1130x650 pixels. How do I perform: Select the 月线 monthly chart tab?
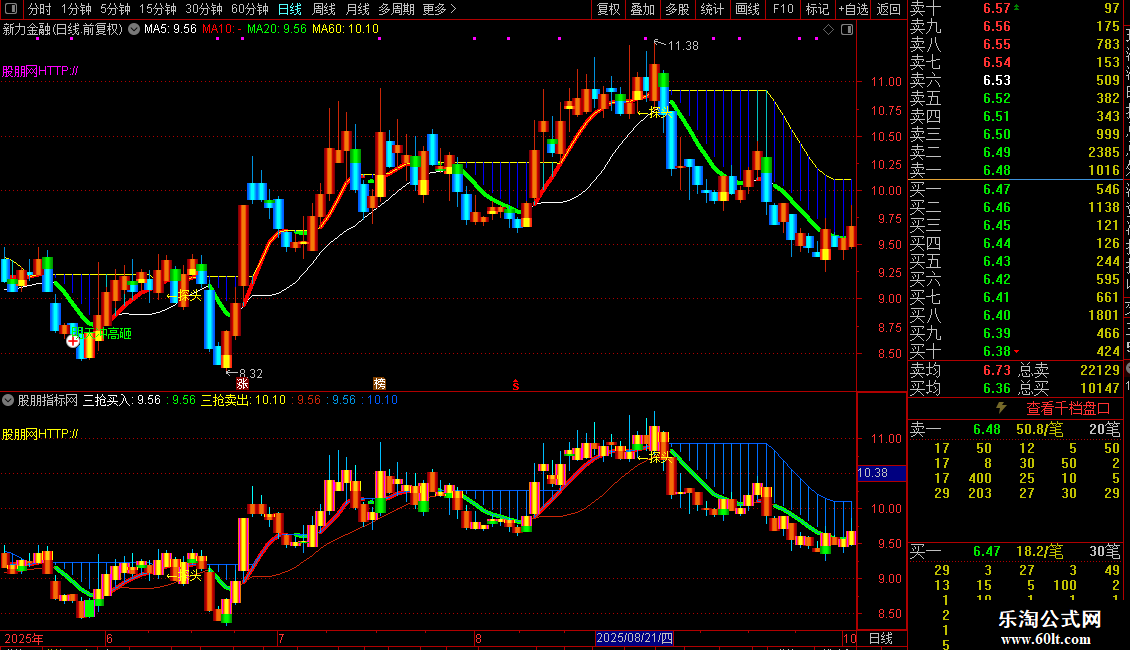click(357, 9)
